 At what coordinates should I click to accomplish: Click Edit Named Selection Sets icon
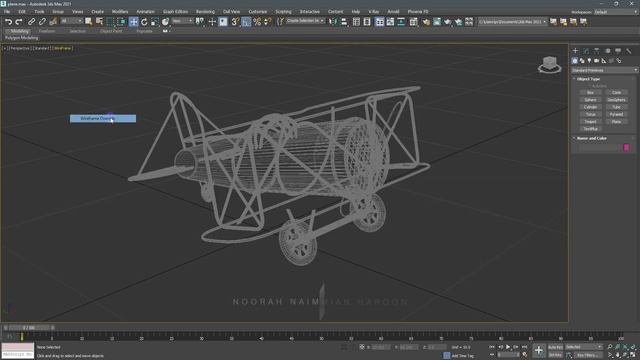(280, 22)
